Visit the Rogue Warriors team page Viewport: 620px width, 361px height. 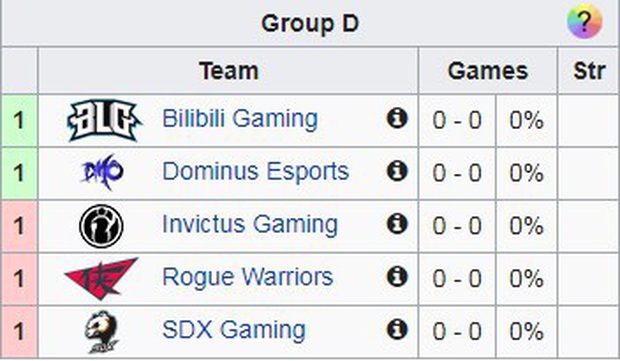pyautogui.click(x=248, y=277)
